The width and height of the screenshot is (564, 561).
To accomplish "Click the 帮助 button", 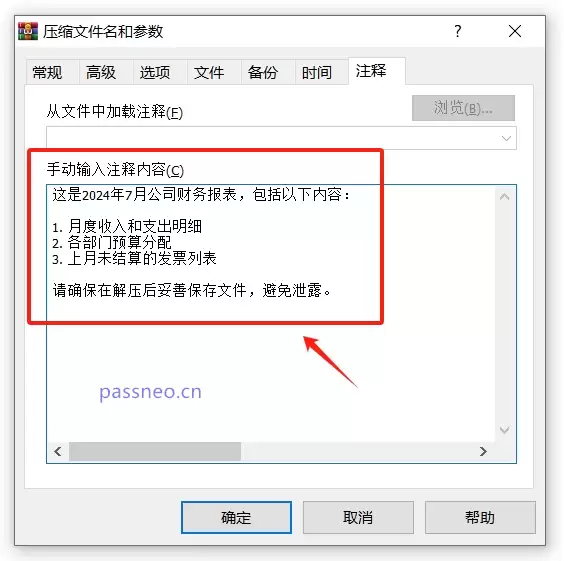I will (480, 517).
